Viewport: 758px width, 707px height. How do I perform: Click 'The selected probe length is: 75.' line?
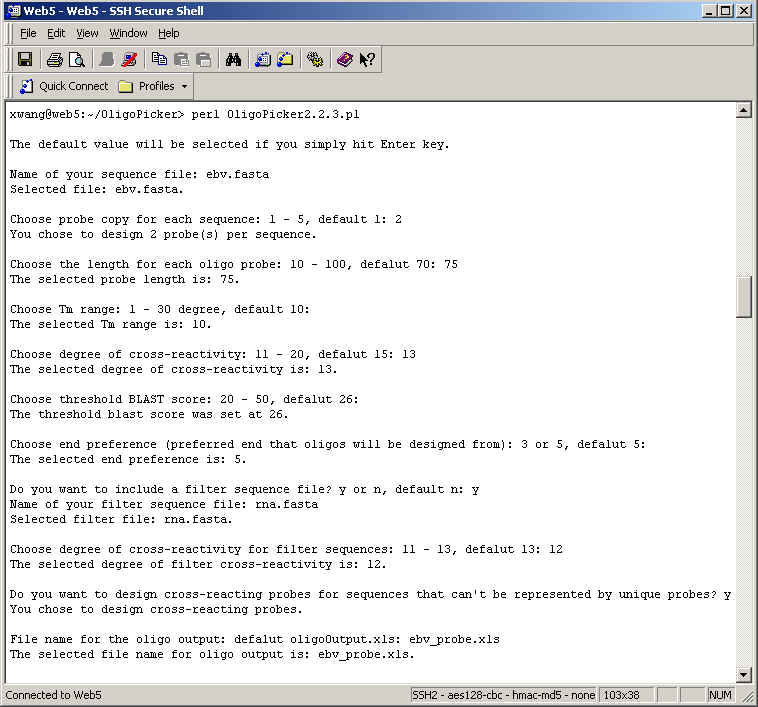pyautogui.click(x=124, y=279)
